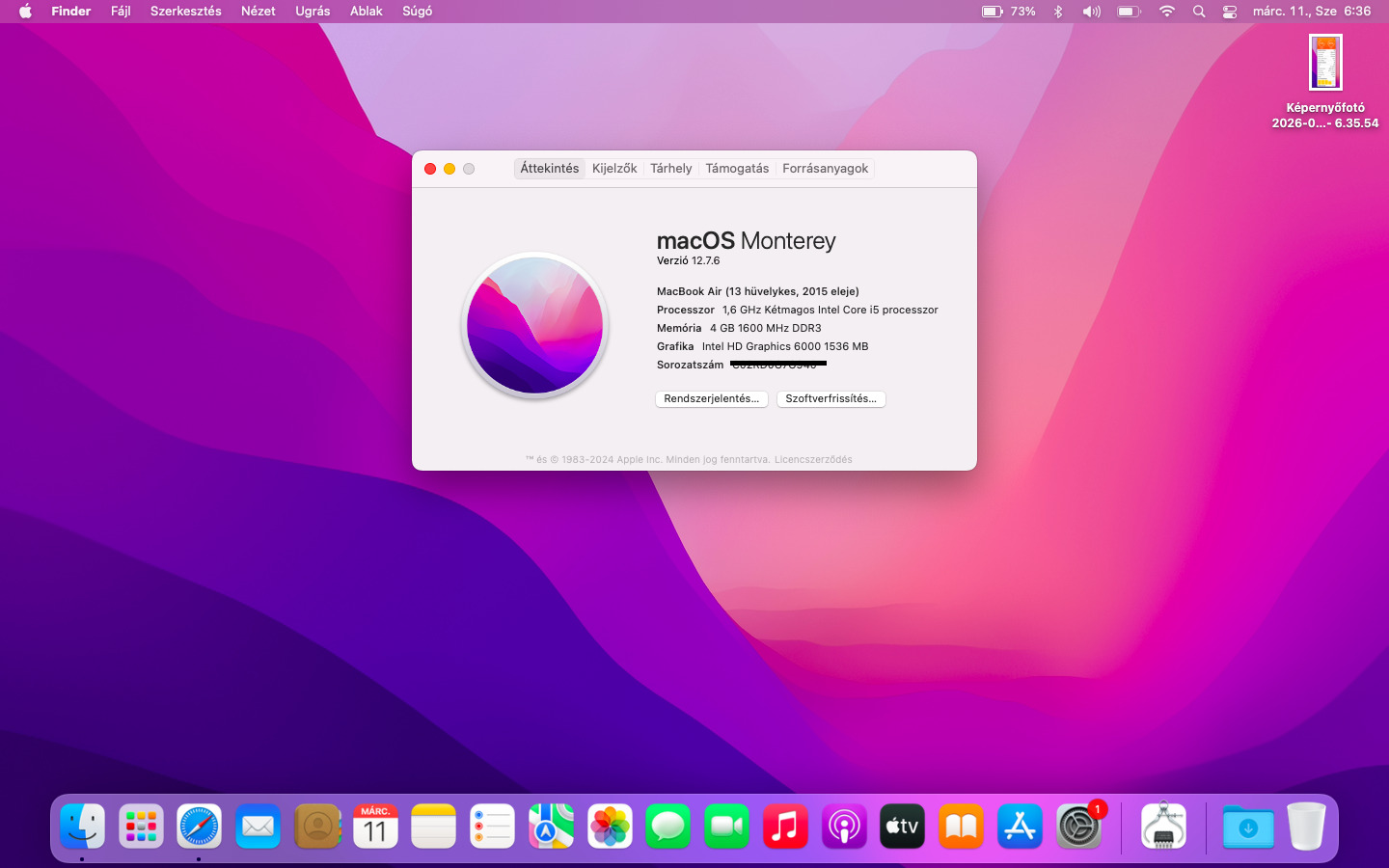
Task: Open Books from the Dock
Action: 962,827
